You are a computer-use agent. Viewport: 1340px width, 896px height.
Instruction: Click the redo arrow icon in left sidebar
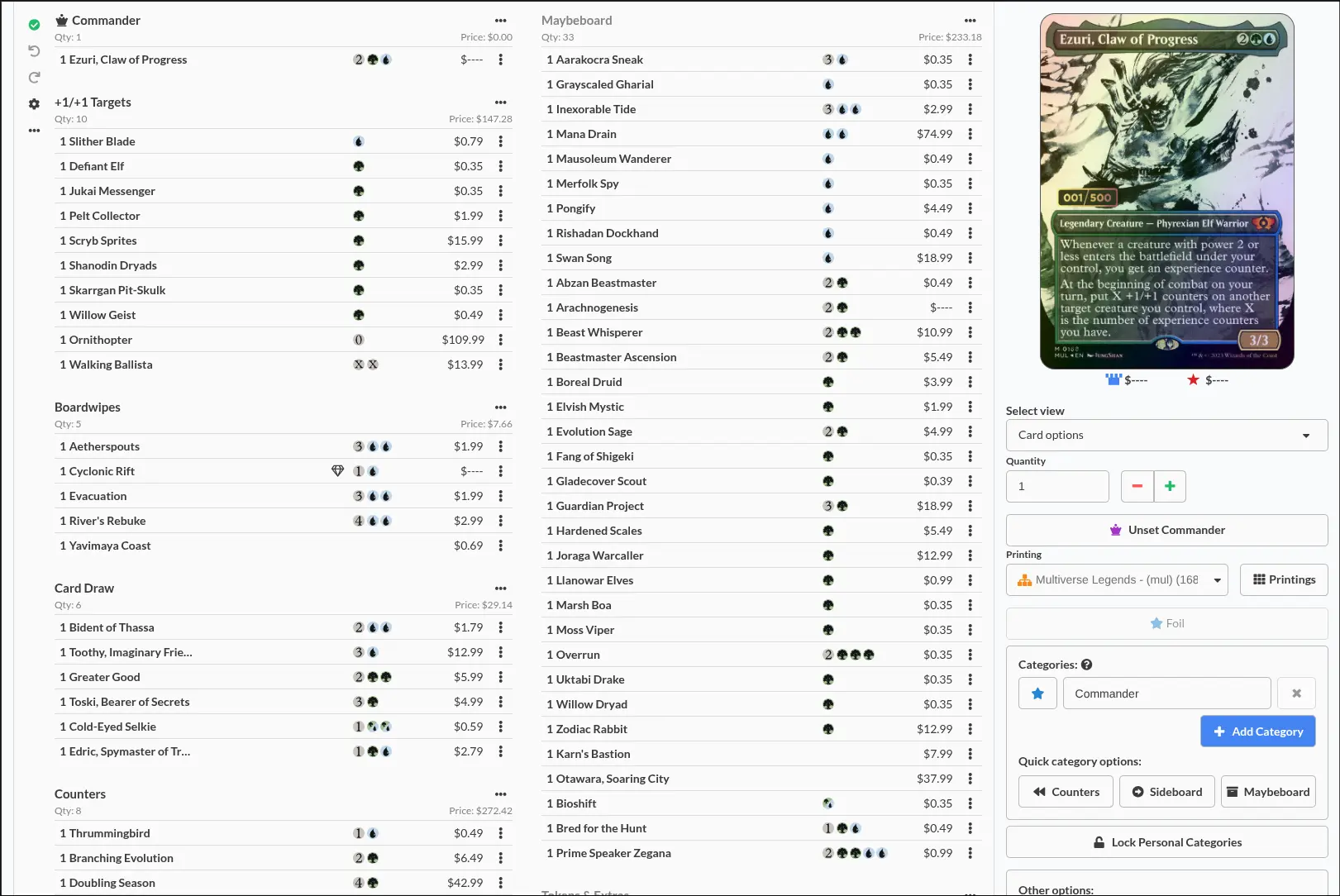(x=34, y=78)
